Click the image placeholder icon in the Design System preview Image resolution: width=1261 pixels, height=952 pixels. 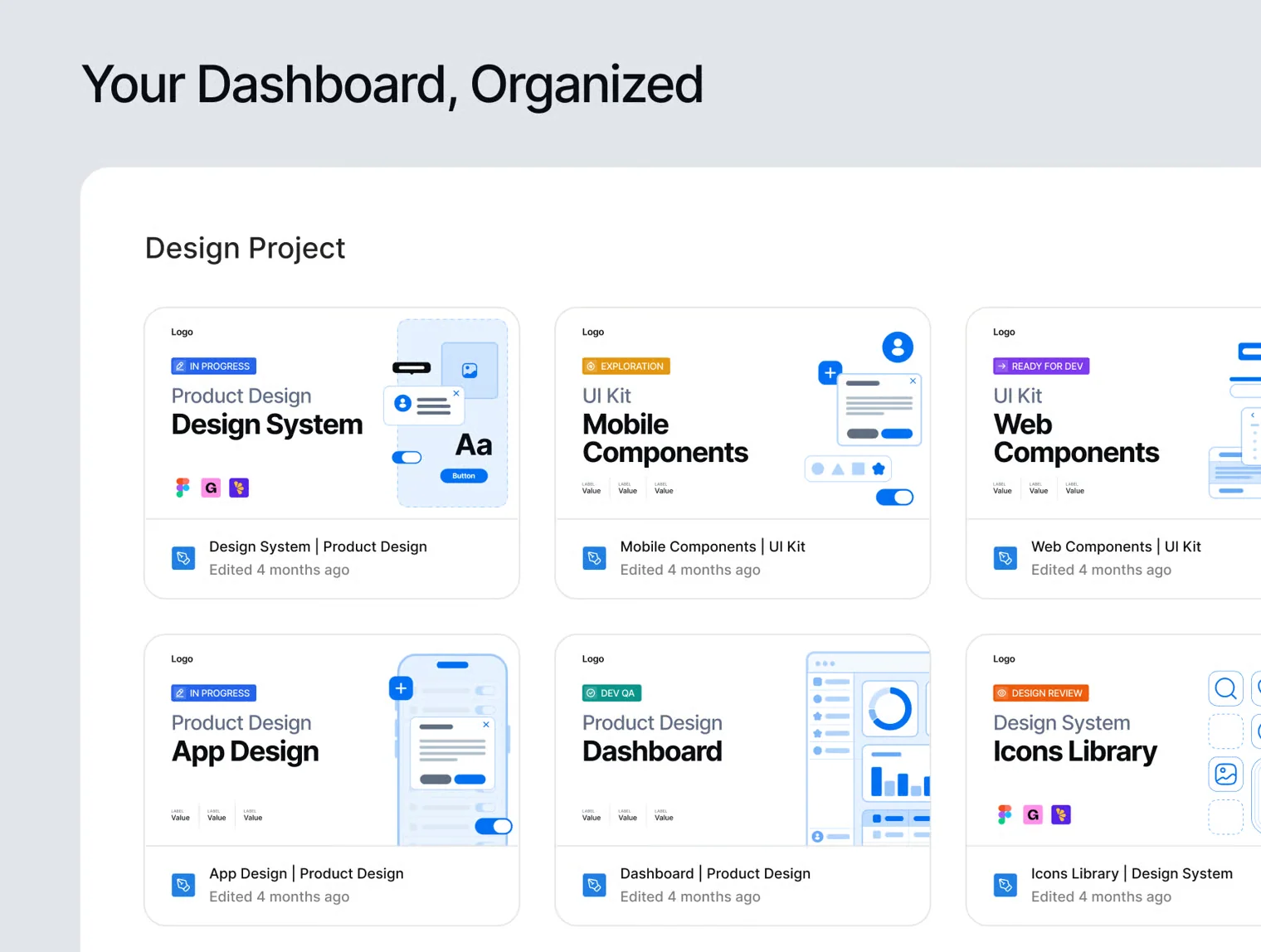click(470, 370)
